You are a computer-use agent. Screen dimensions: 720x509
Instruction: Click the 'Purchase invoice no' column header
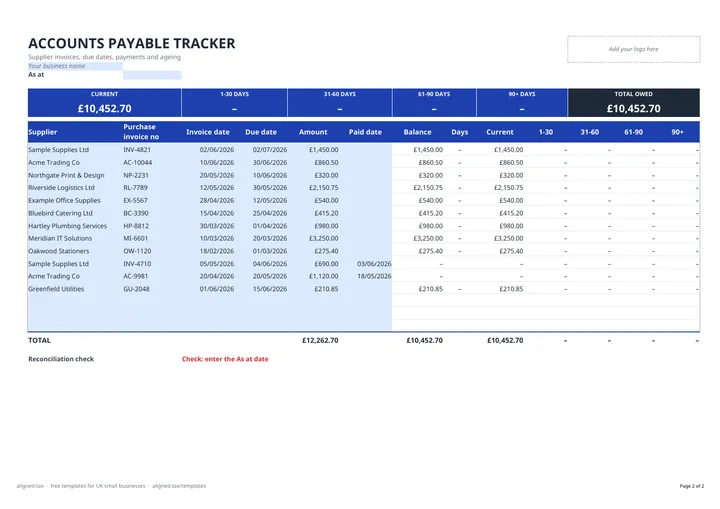tap(141, 132)
